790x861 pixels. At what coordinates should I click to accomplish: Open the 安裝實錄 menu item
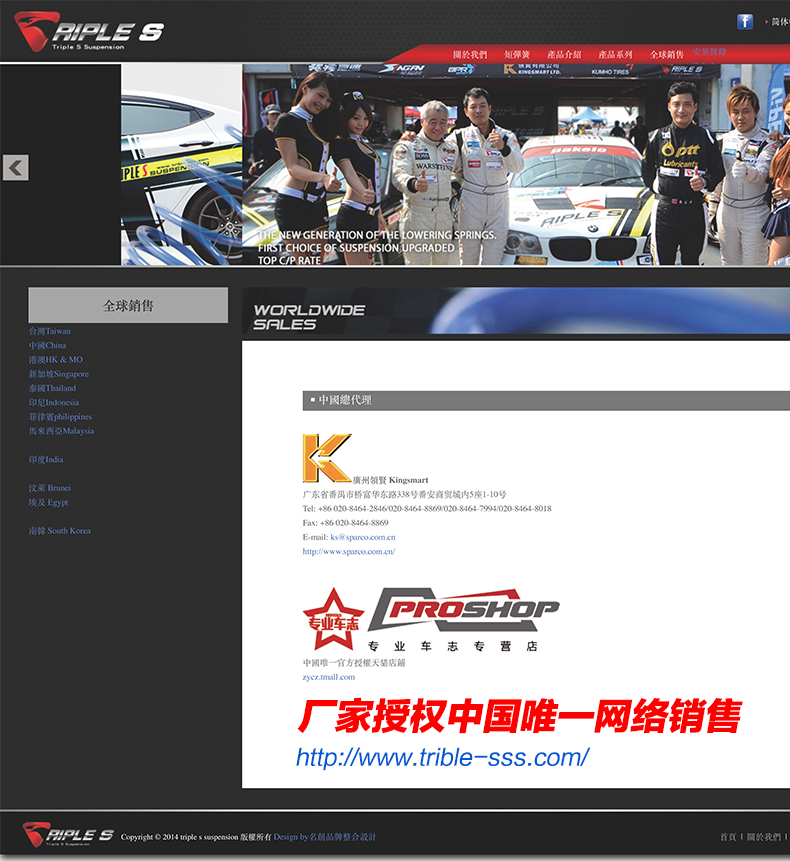click(x=709, y=52)
